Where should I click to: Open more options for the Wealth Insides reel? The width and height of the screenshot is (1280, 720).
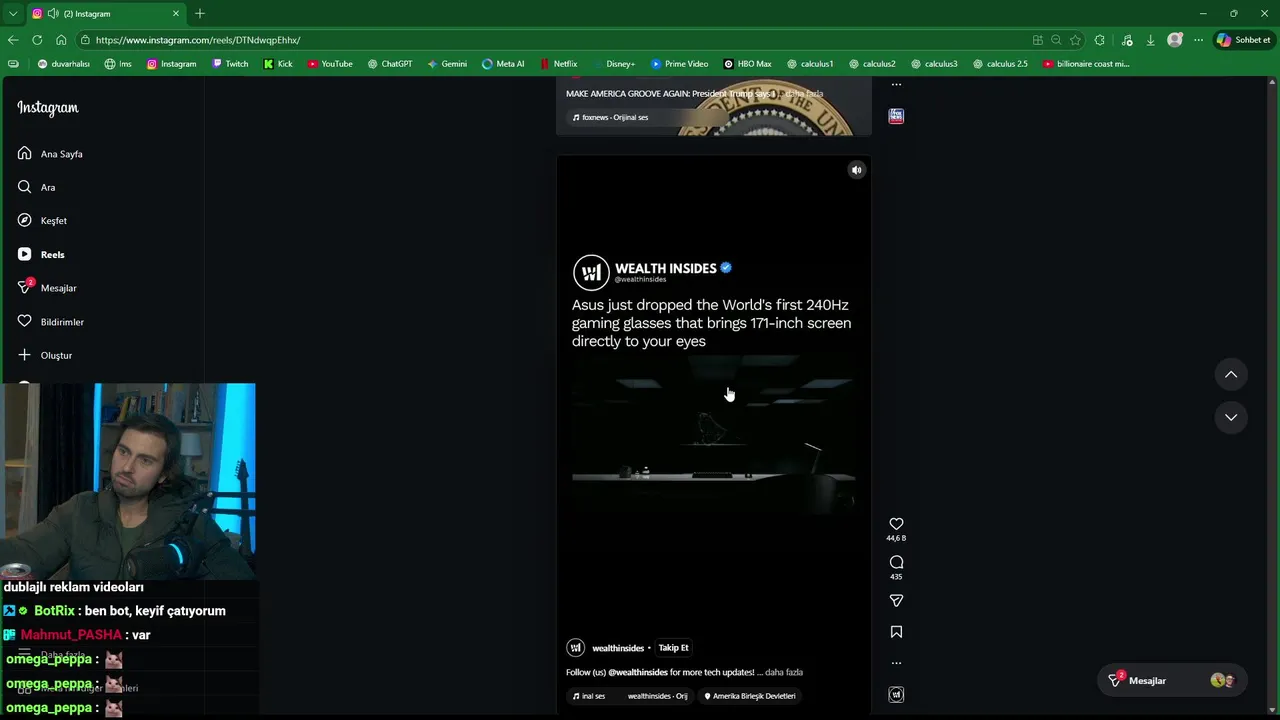coord(896,663)
